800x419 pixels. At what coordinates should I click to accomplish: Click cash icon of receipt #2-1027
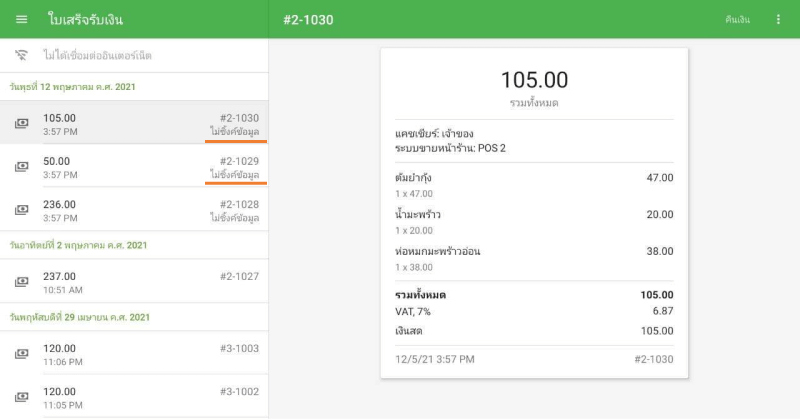(21, 282)
